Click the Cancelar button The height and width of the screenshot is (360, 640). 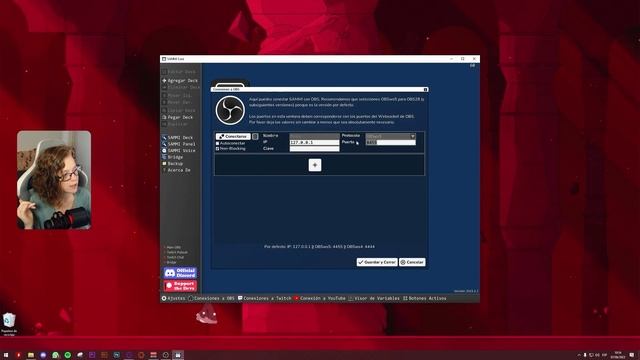(412, 262)
